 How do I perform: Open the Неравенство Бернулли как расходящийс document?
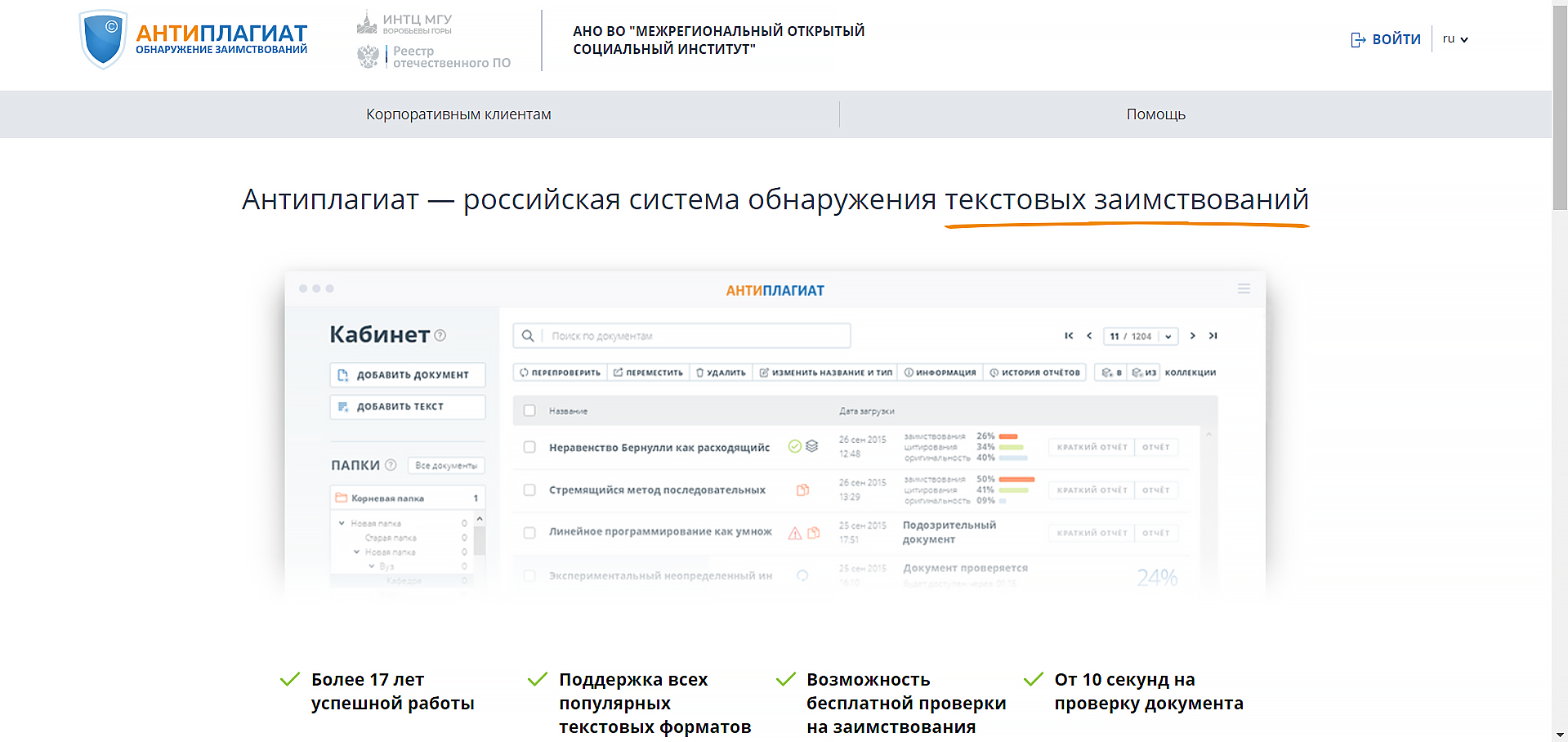659,448
